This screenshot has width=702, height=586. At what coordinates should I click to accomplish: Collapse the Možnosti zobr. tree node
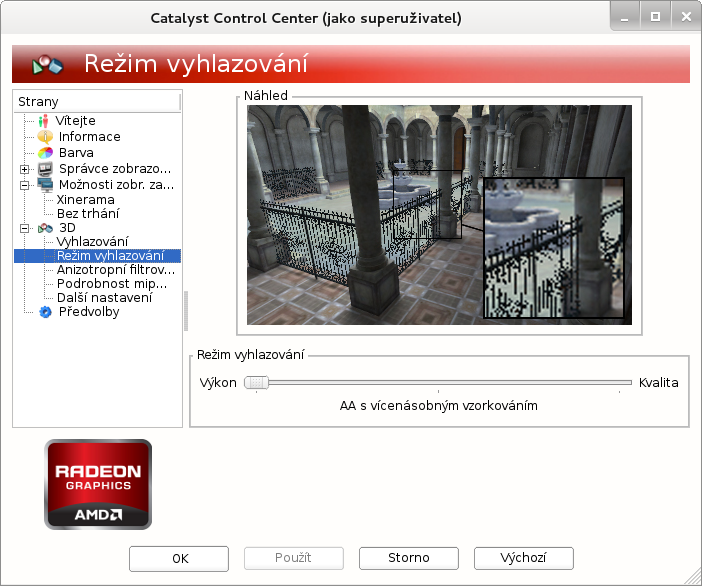(25, 185)
